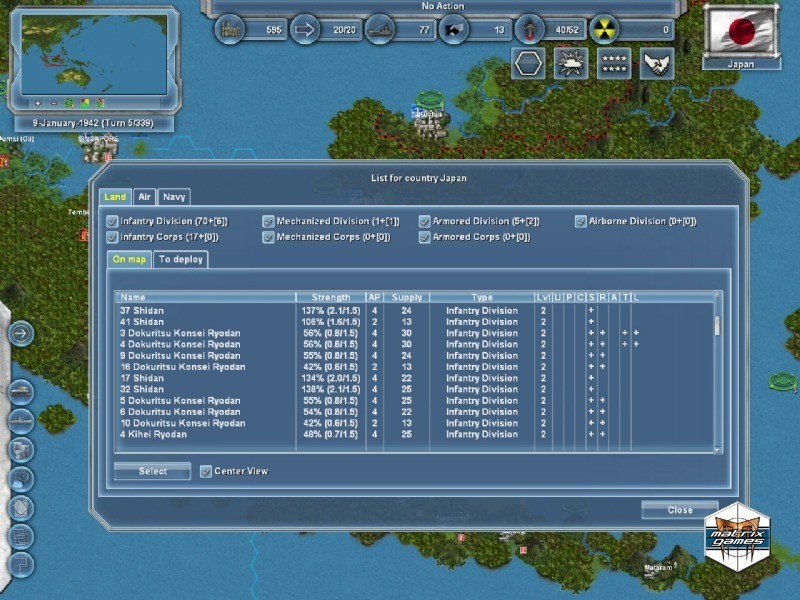Screen dimensions: 800x600
Task: Click the Japan flag in top right
Action: point(741,31)
